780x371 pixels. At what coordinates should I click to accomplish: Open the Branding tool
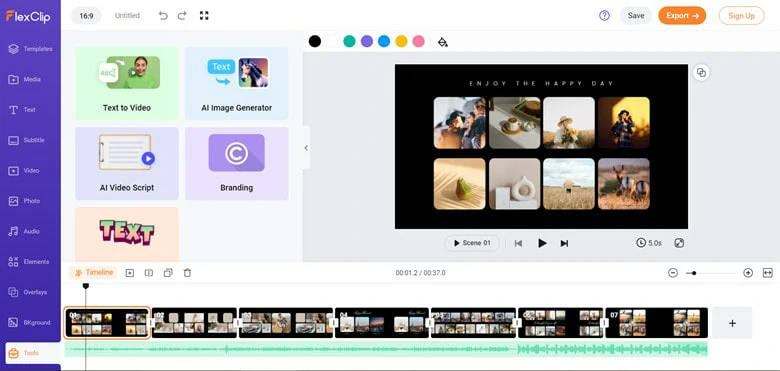(237, 164)
